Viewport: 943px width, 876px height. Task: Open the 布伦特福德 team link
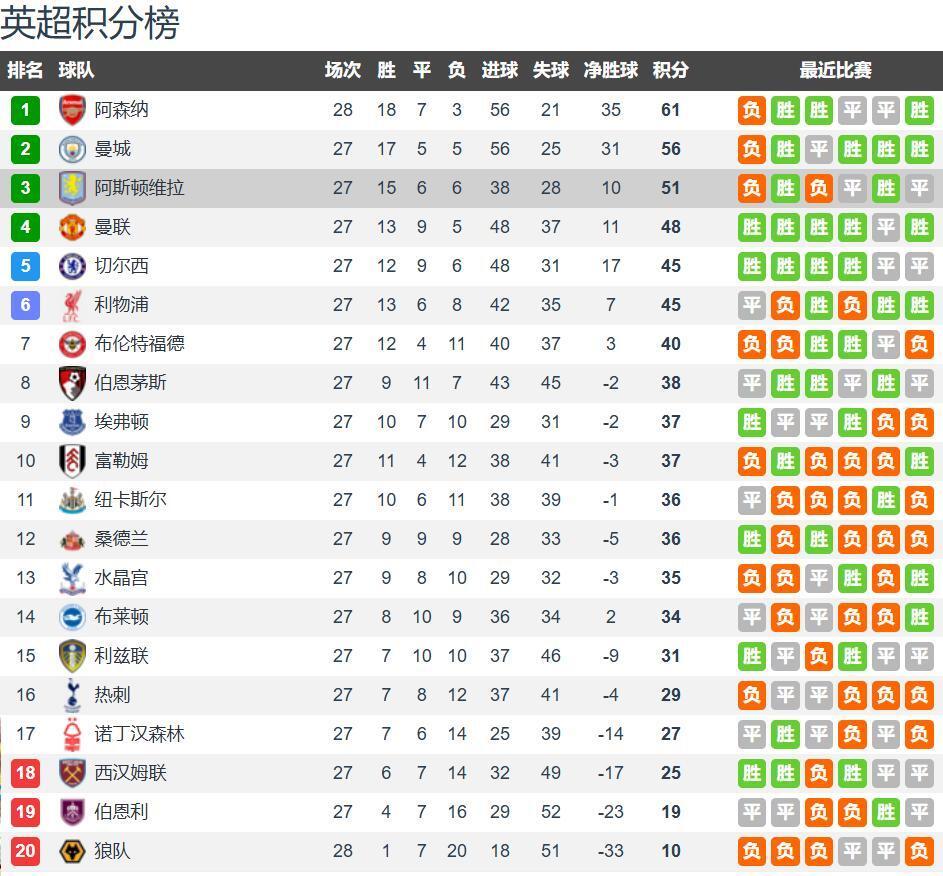pyautogui.click(x=139, y=344)
